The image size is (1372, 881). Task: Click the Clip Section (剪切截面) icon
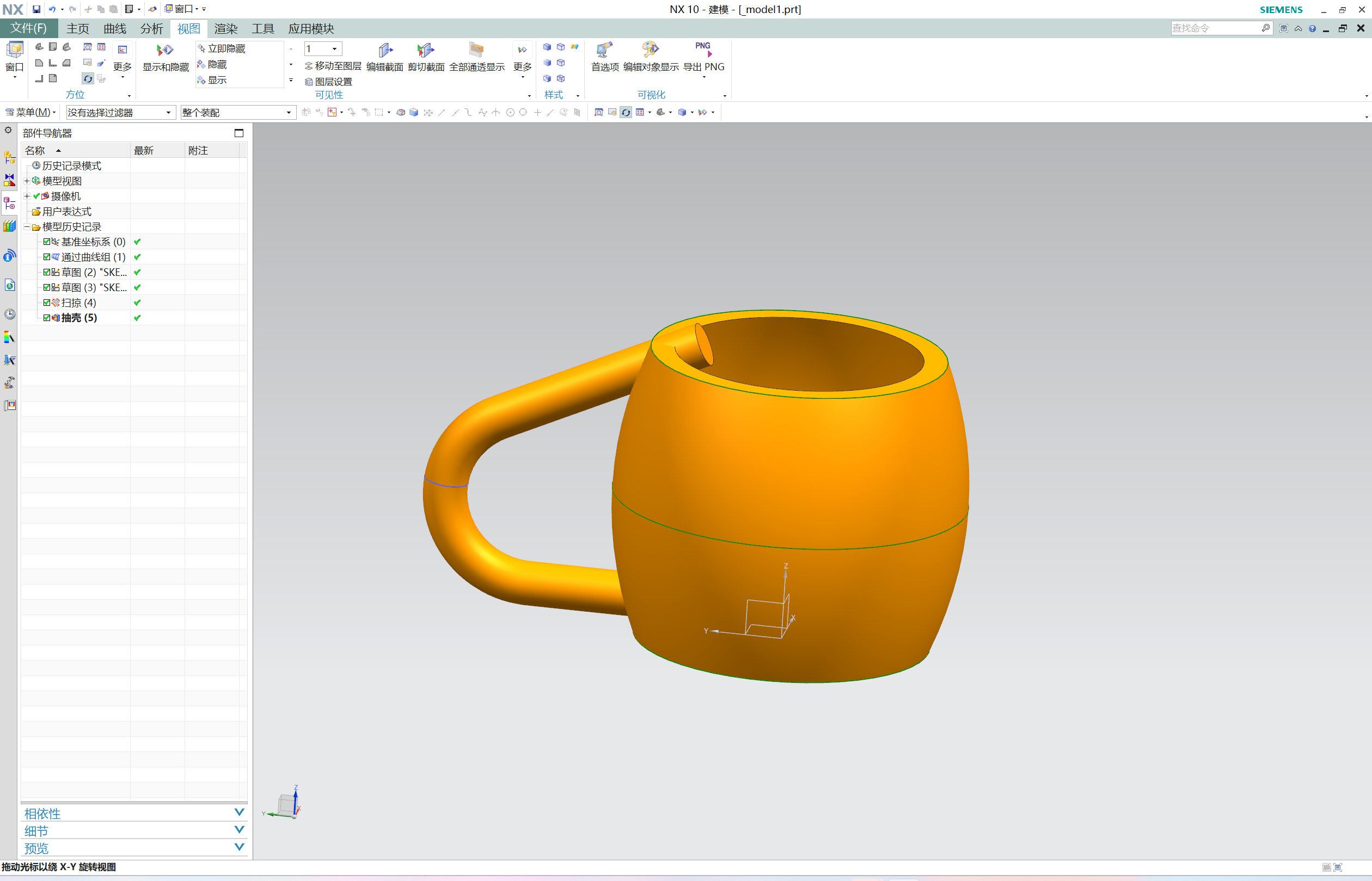coord(425,51)
